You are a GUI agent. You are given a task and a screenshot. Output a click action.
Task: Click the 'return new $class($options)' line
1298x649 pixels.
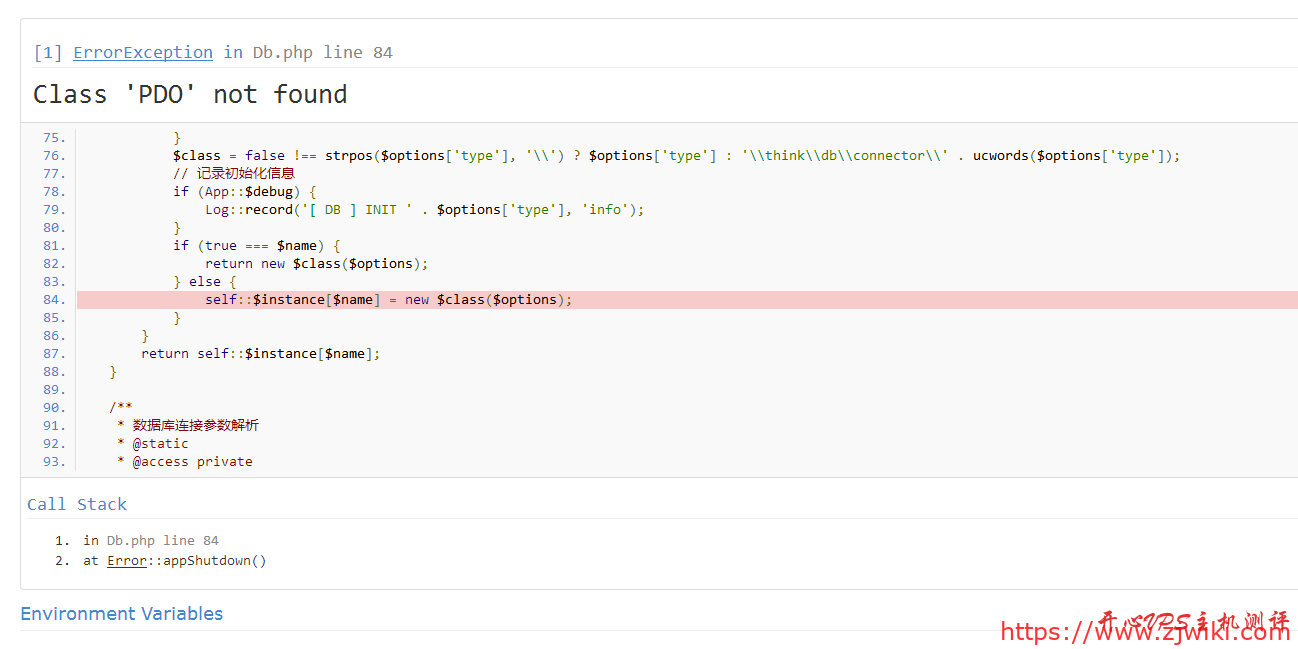click(x=316, y=264)
